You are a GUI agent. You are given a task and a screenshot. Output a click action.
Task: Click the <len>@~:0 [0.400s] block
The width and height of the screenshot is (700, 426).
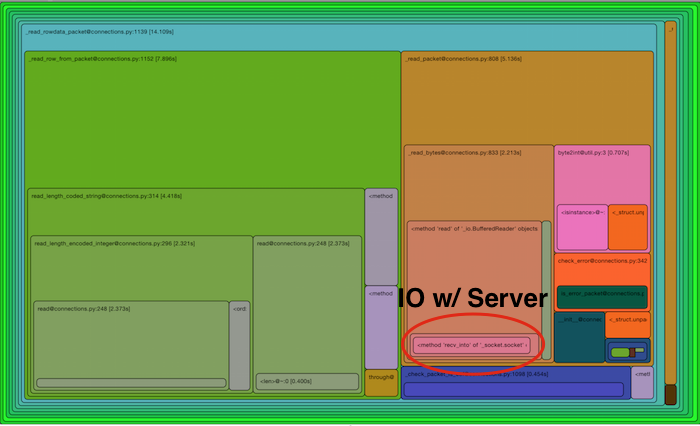307,381
